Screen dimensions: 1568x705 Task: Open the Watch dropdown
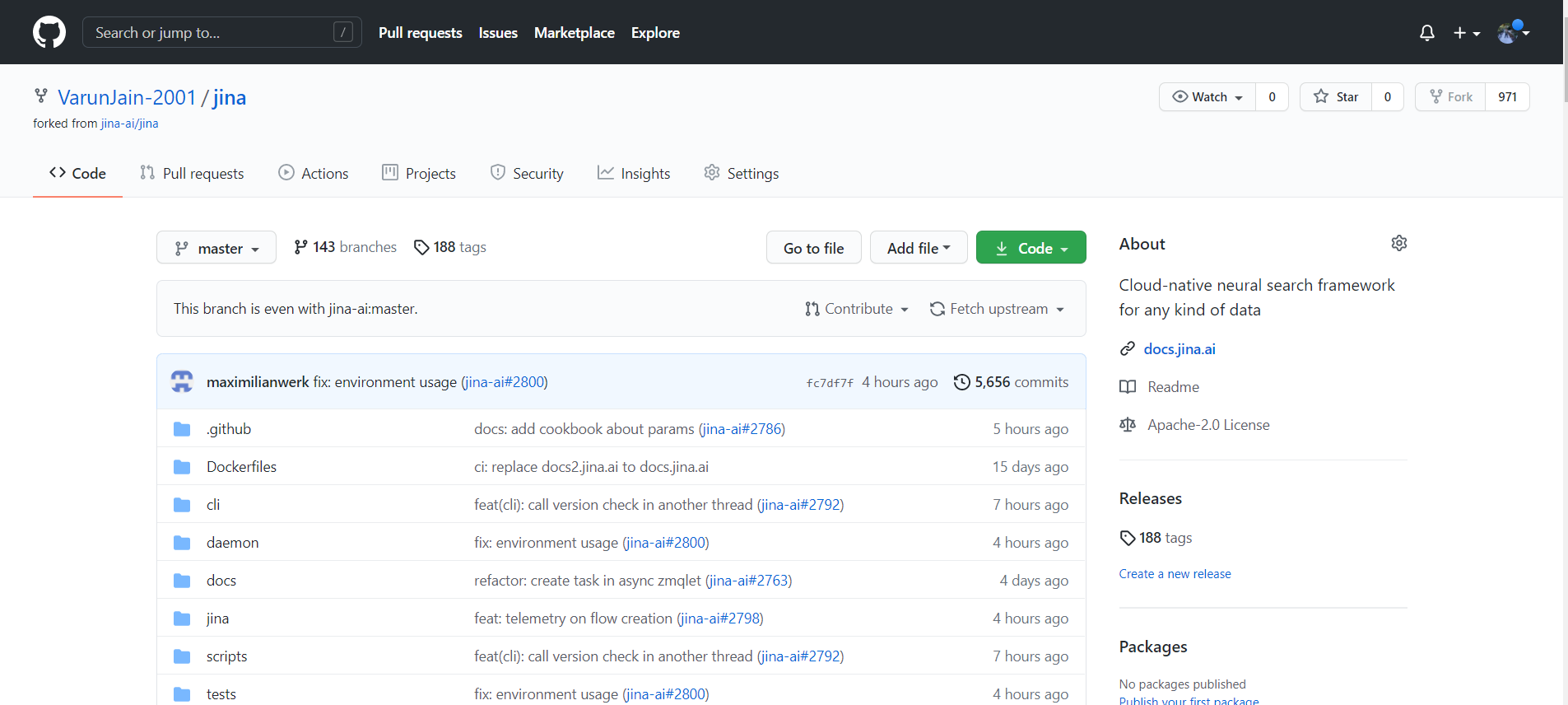[x=1207, y=97]
